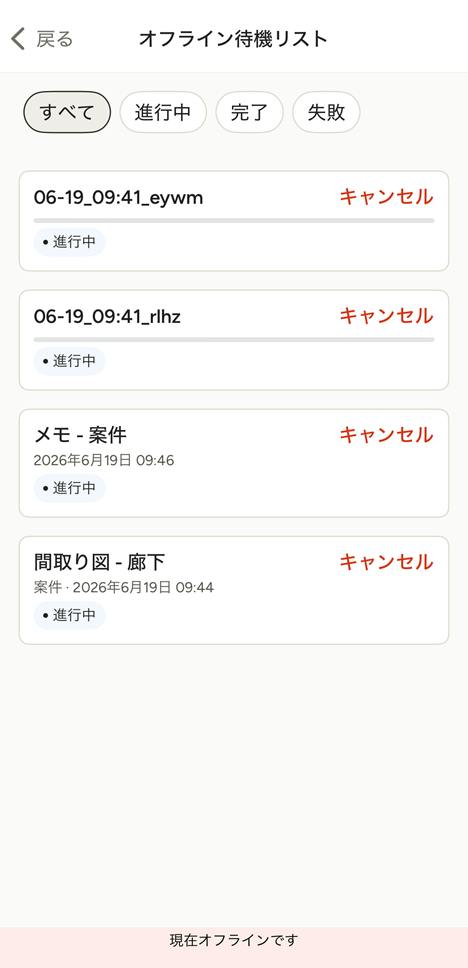Cancel the 間取り図 - 廊下 item
Viewport: 468px width, 968px height.
(387, 562)
